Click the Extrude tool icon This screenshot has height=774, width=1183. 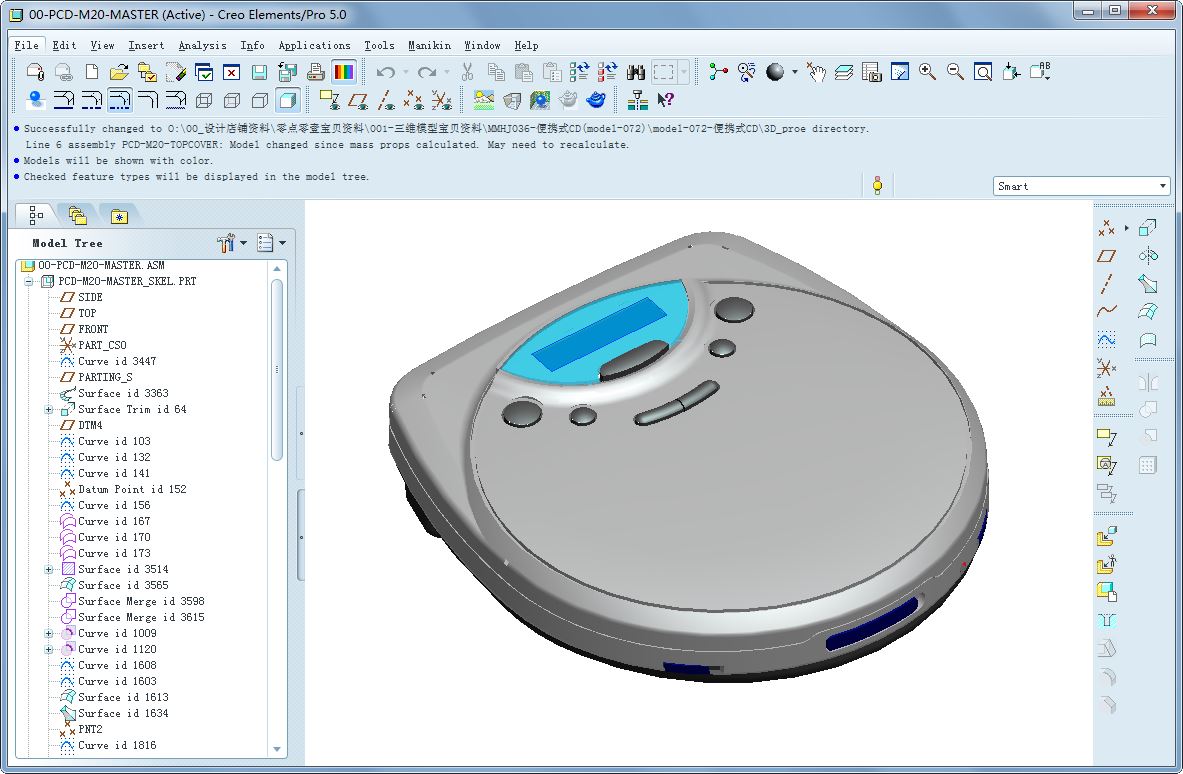pyautogui.click(x=1148, y=227)
